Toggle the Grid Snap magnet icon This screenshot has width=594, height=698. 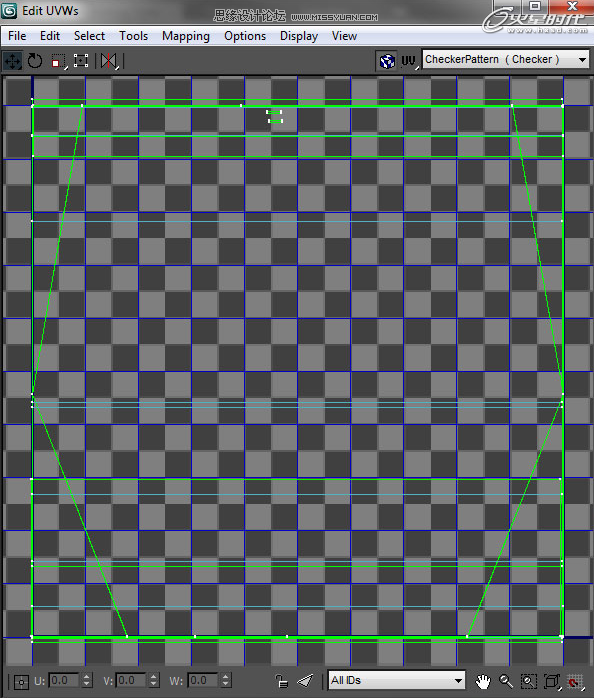coord(575,682)
